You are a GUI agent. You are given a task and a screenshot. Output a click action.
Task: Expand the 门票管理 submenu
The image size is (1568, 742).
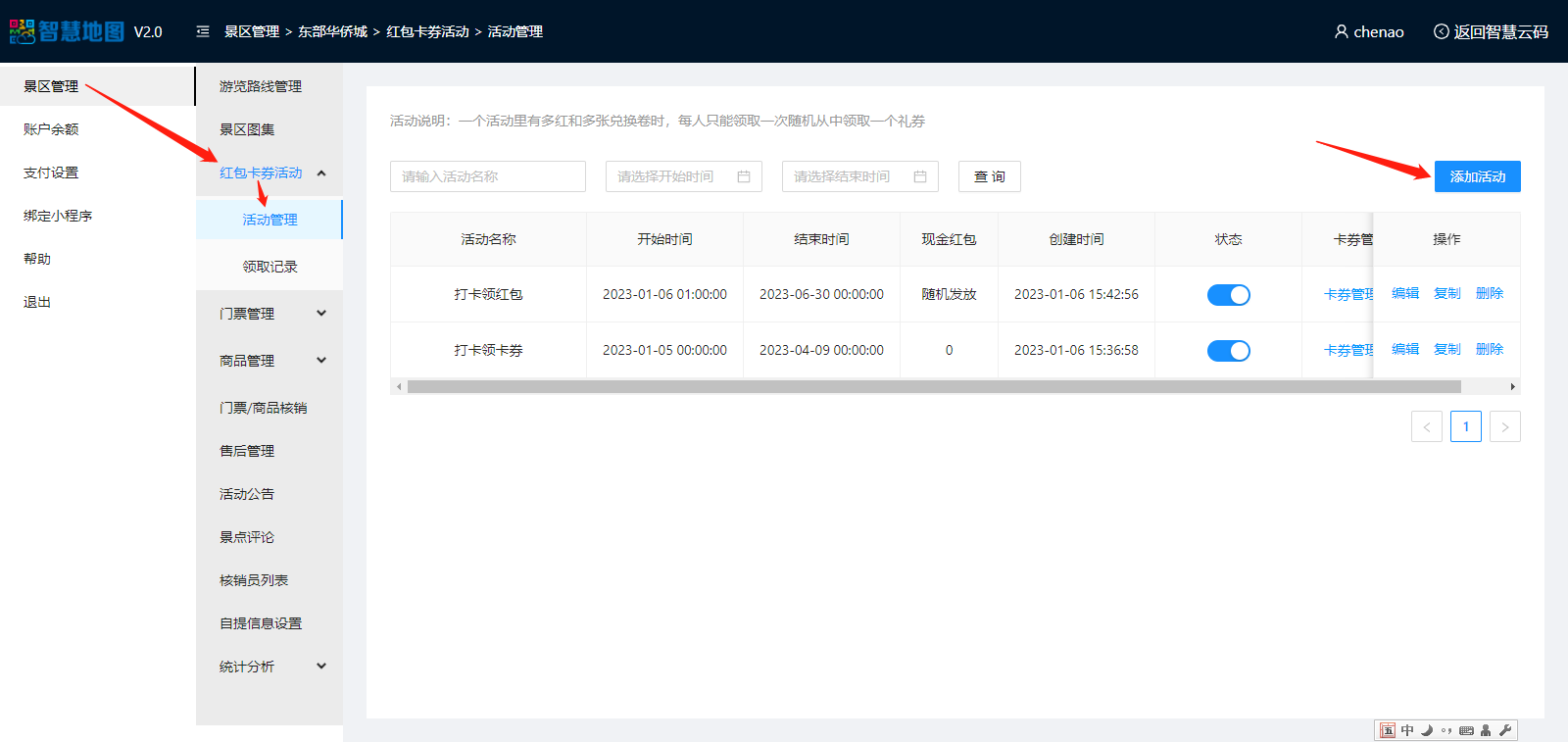321,314
